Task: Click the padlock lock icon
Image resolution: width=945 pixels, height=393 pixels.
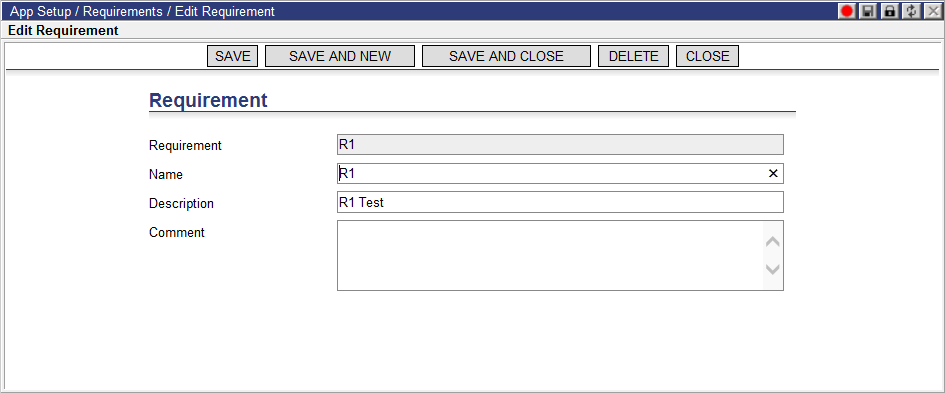Action: tap(889, 11)
